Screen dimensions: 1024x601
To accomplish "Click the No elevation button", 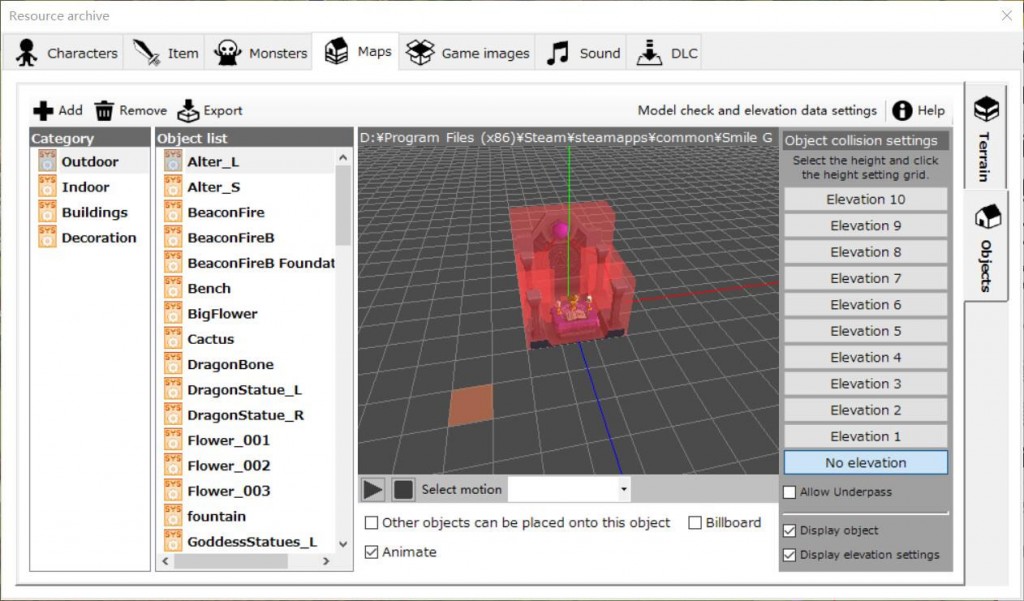I will click(865, 463).
